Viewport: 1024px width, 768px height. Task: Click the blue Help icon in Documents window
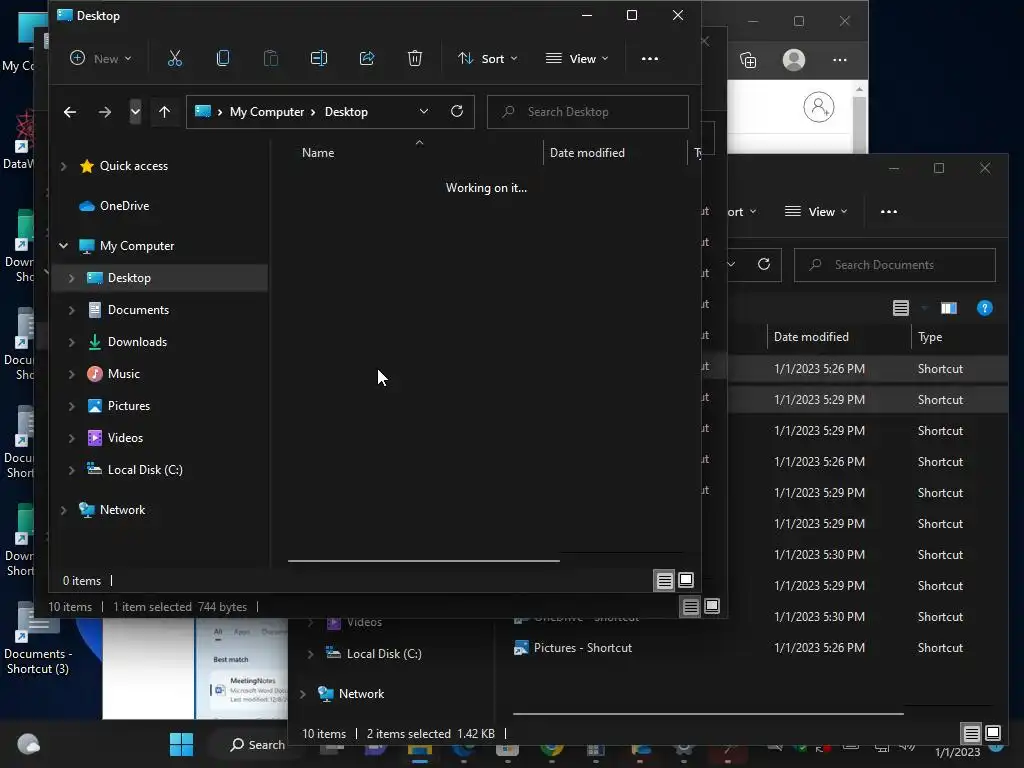[x=984, y=308]
